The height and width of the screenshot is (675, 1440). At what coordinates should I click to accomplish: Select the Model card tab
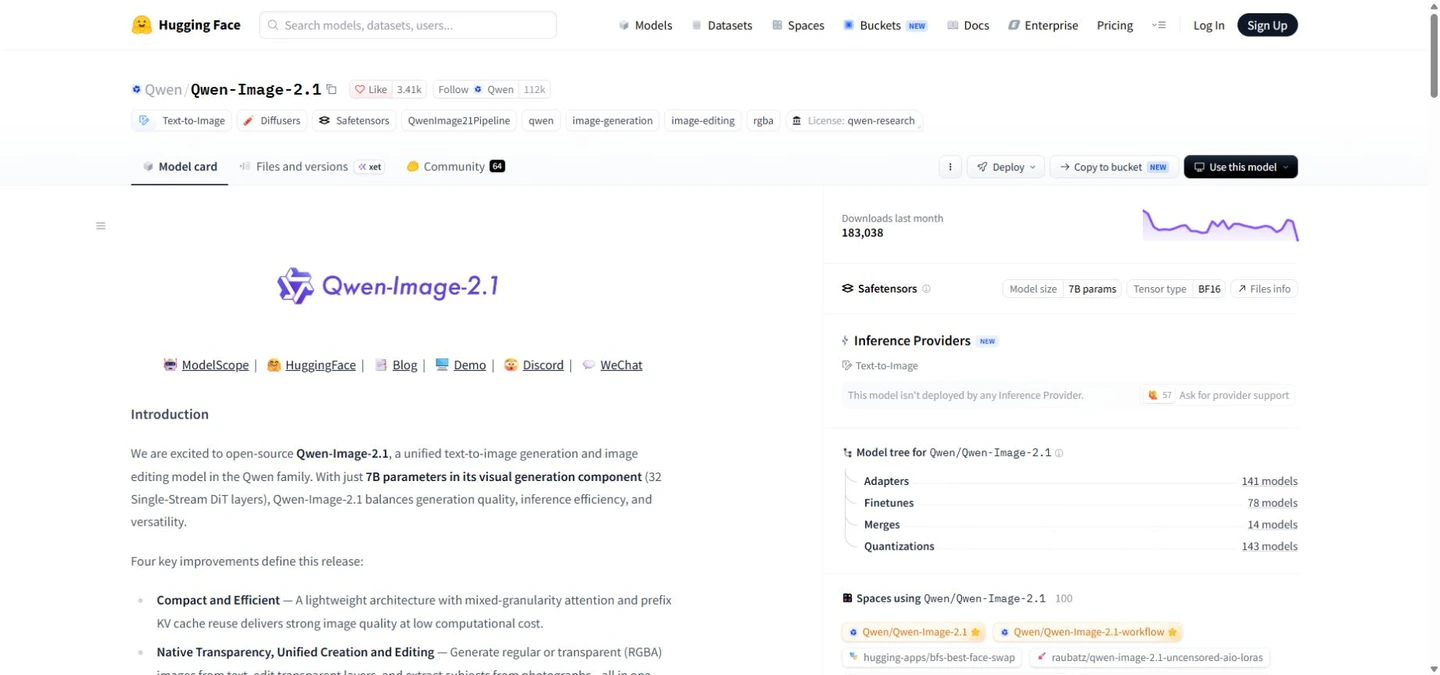point(180,166)
